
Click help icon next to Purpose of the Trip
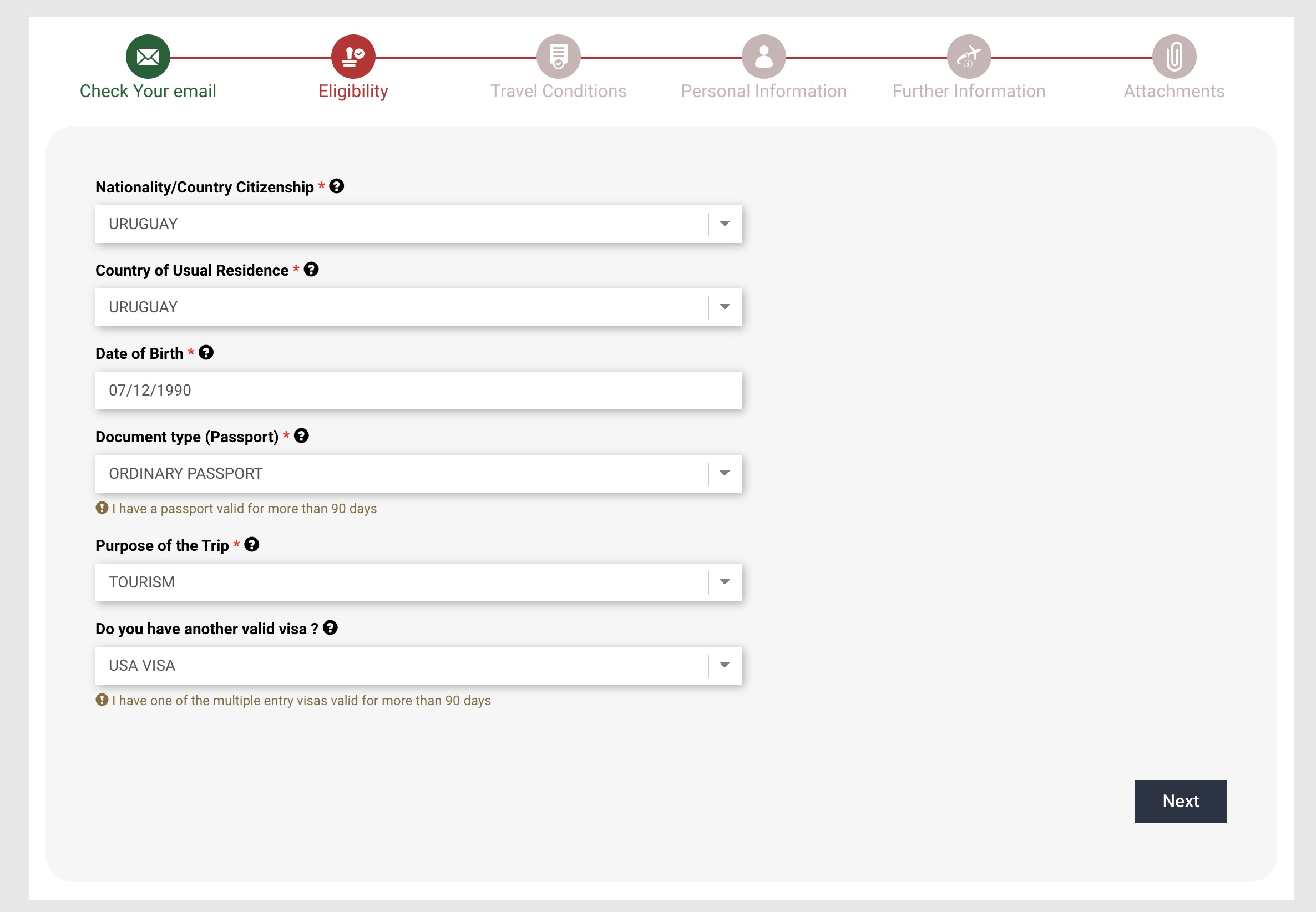coord(251,545)
